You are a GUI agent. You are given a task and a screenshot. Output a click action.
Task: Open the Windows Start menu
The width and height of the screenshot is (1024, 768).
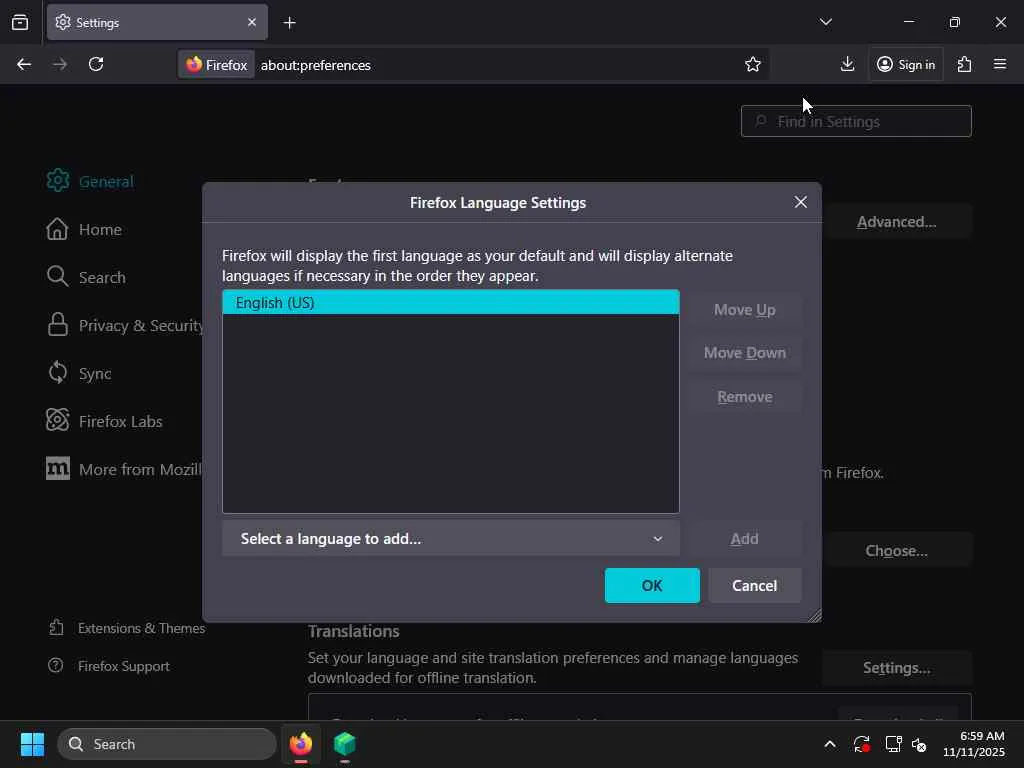click(x=32, y=744)
